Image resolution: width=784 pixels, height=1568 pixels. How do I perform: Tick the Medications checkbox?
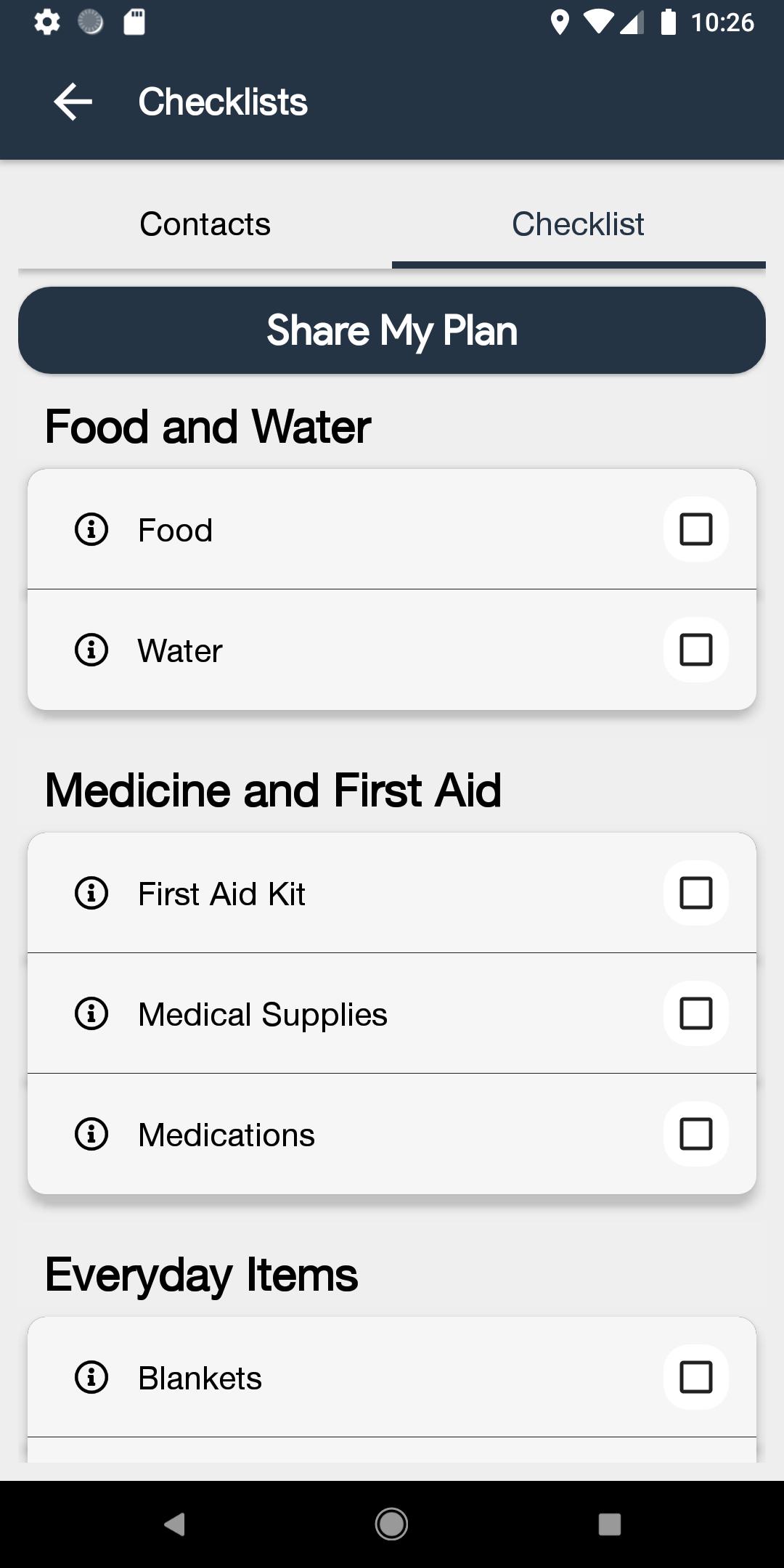[695, 1134]
